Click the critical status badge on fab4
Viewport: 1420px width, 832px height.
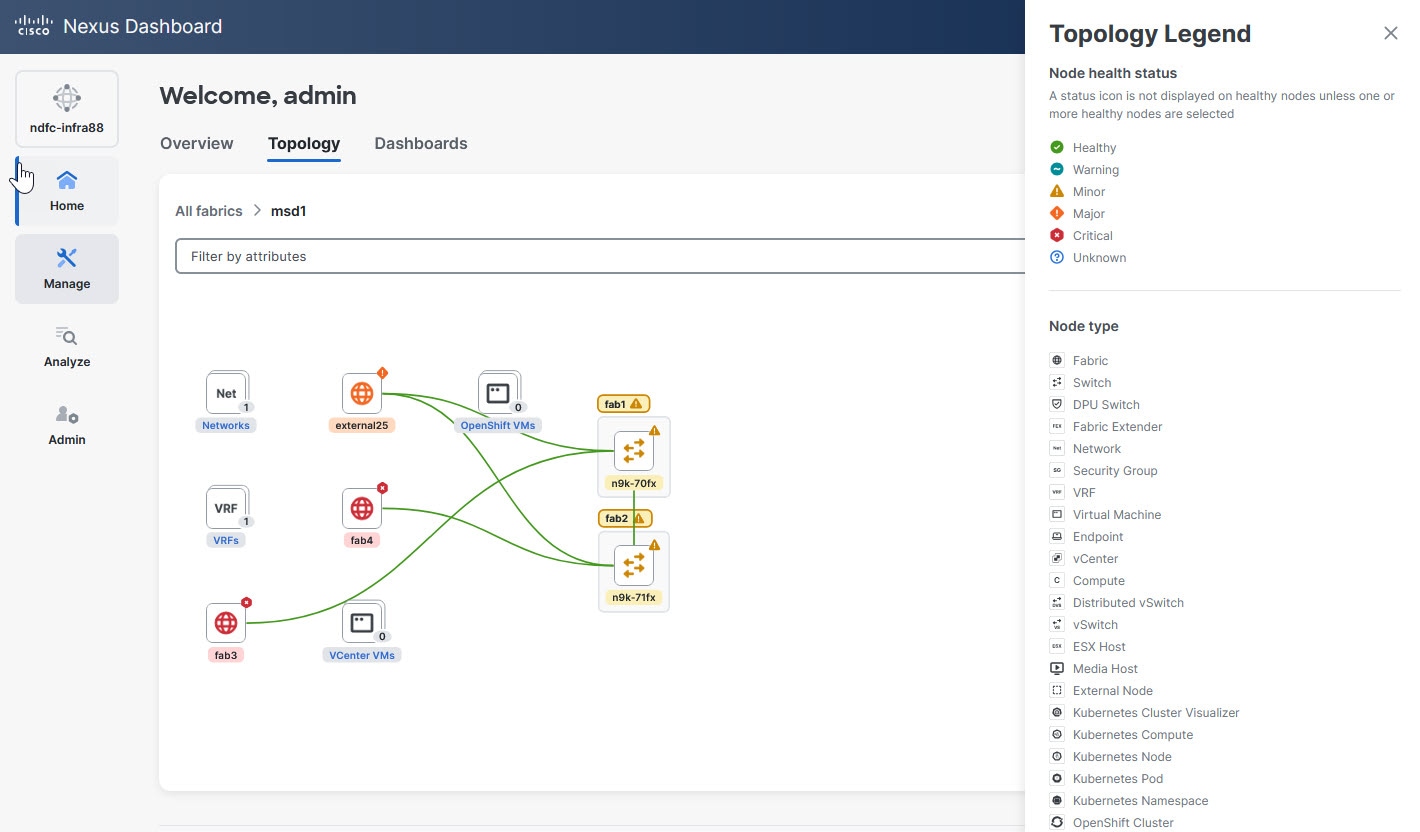pyautogui.click(x=382, y=488)
